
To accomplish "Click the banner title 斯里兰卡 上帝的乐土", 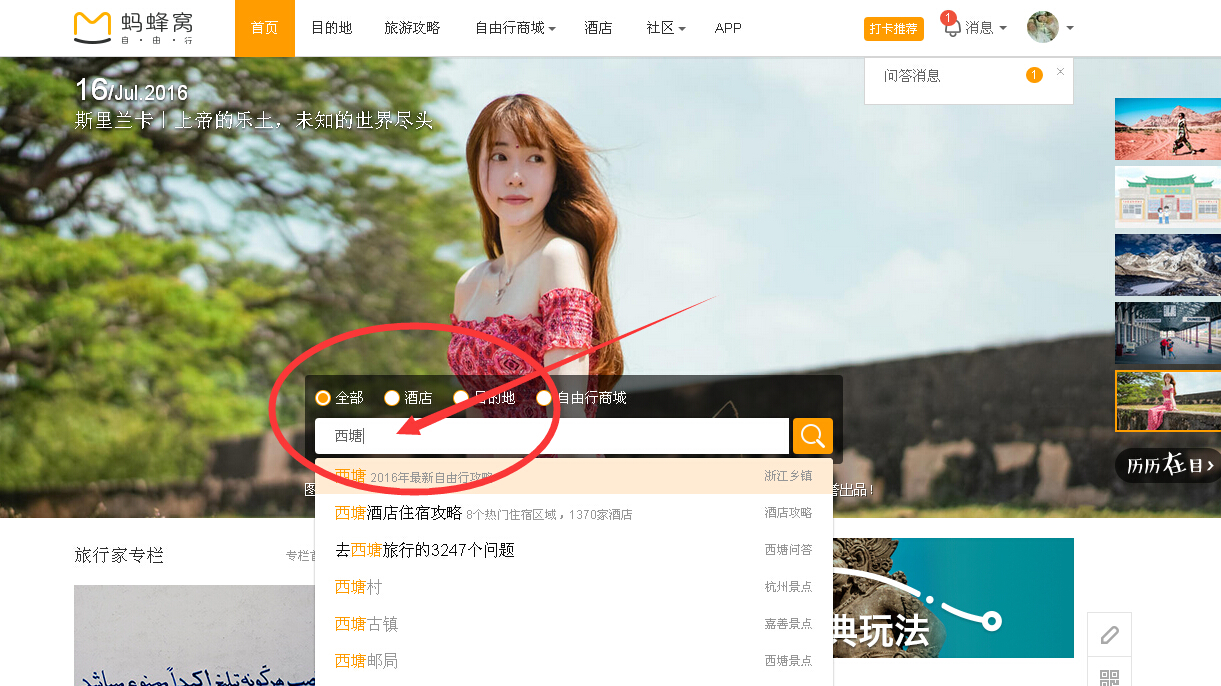I will pyautogui.click(x=254, y=121).
